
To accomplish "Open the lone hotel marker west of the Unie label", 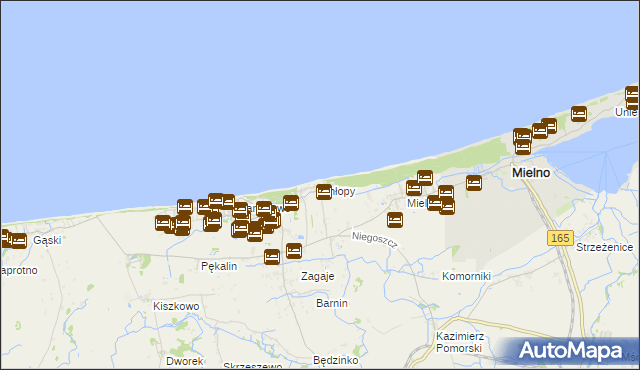I will pos(579,114).
